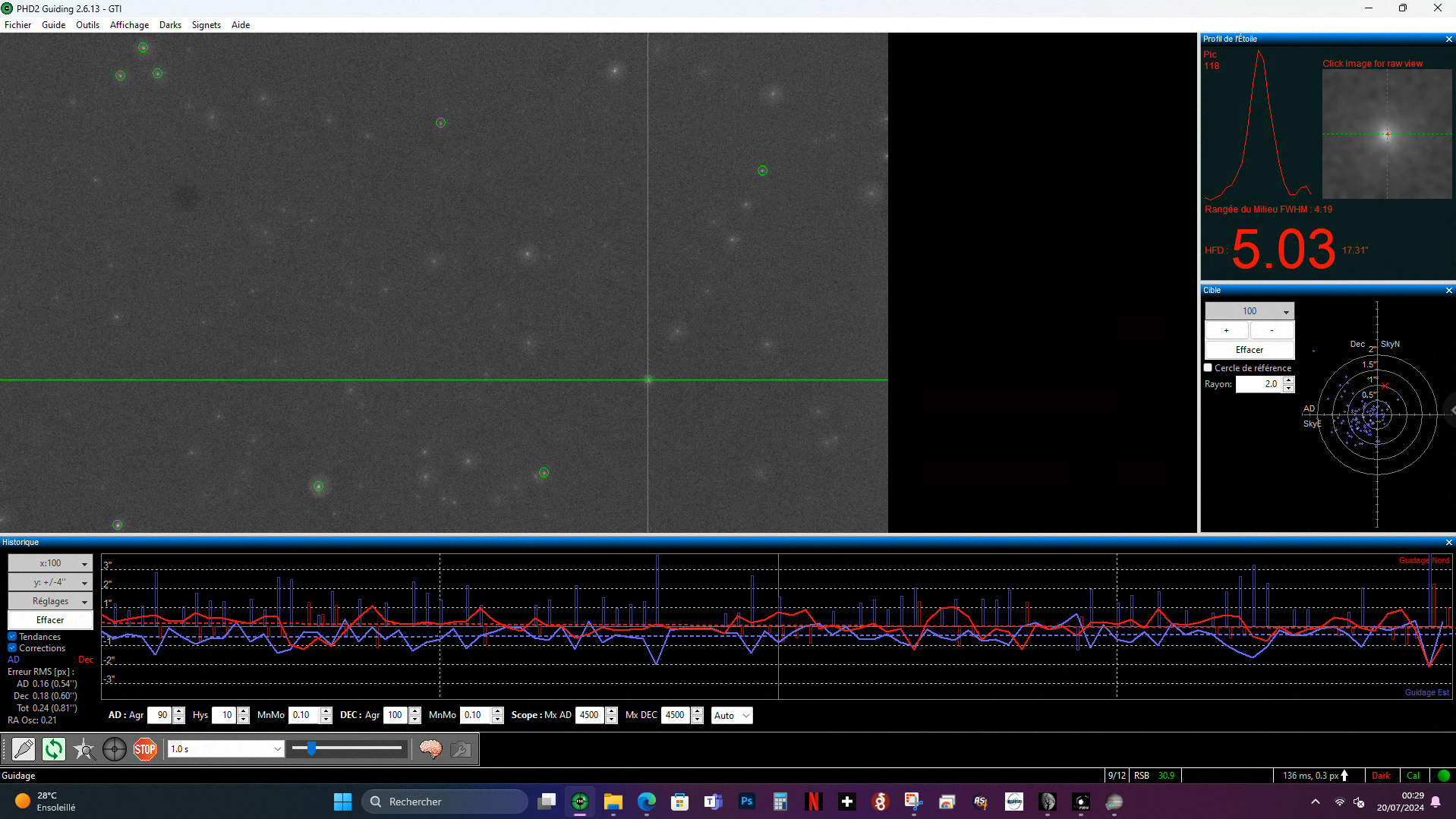Enable Cercle de référence checkbox
The width and height of the screenshot is (1456, 819).
click(x=1208, y=367)
